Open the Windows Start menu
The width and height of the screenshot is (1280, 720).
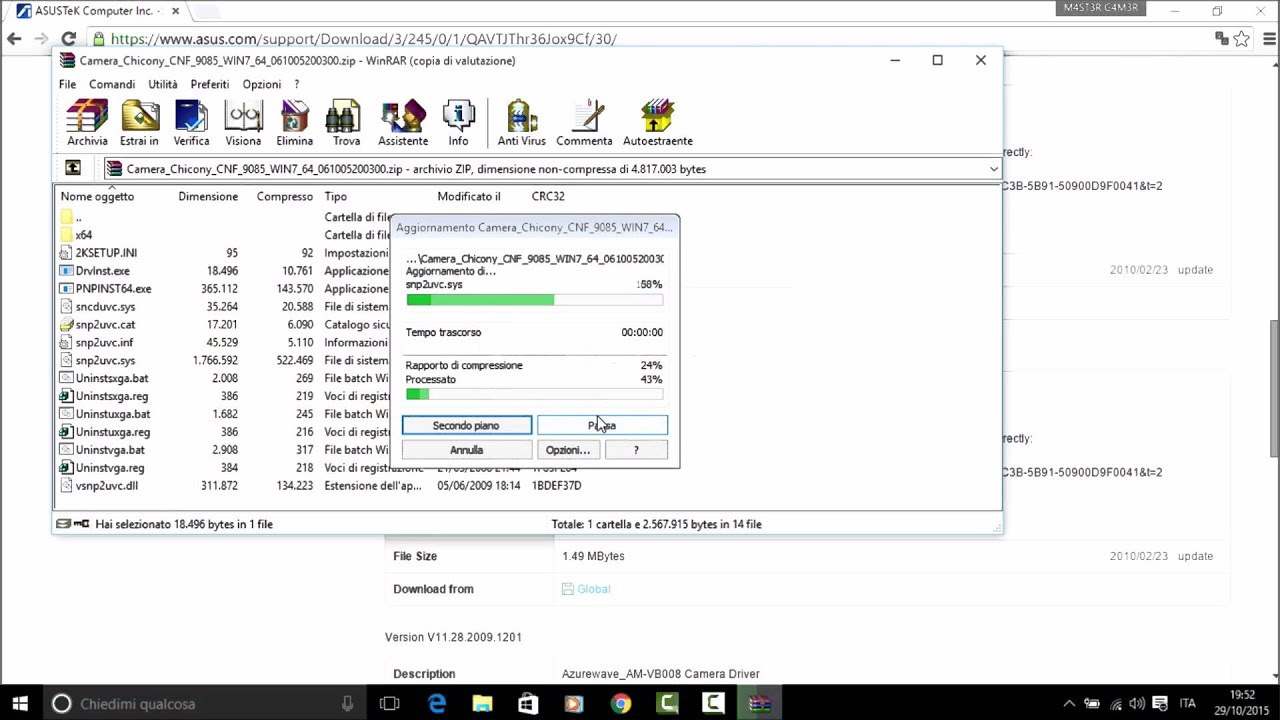point(20,704)
